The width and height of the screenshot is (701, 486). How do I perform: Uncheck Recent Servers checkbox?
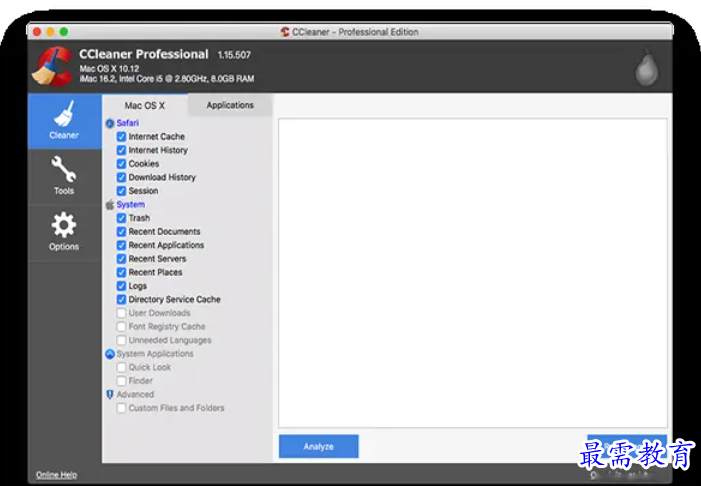point(121,259)
